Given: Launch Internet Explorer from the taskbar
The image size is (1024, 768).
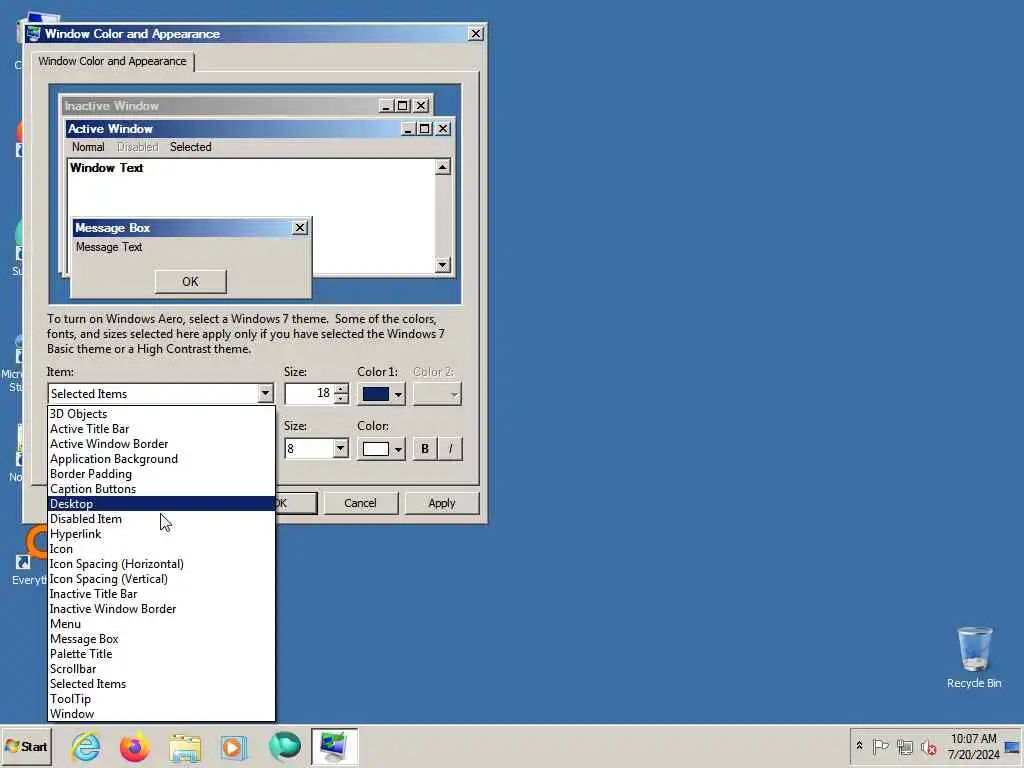Looking at the screenshot, I should coord(86,746).
